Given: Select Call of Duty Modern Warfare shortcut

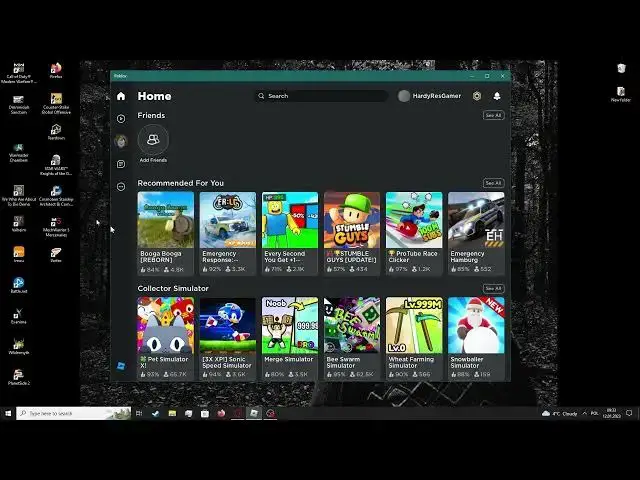Looking at the screenshot, I should pos(18,73).
